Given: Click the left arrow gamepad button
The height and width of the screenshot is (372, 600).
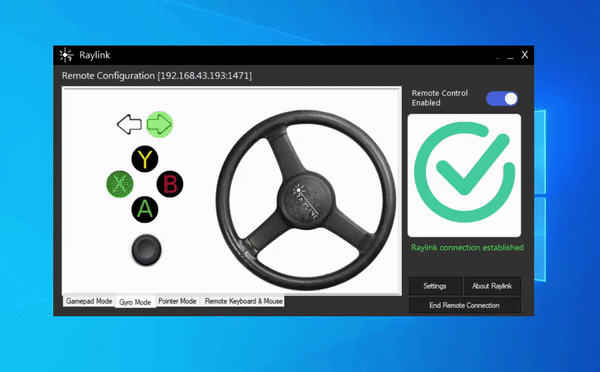Looking at the screenshot, I should (x=129, y=124).
